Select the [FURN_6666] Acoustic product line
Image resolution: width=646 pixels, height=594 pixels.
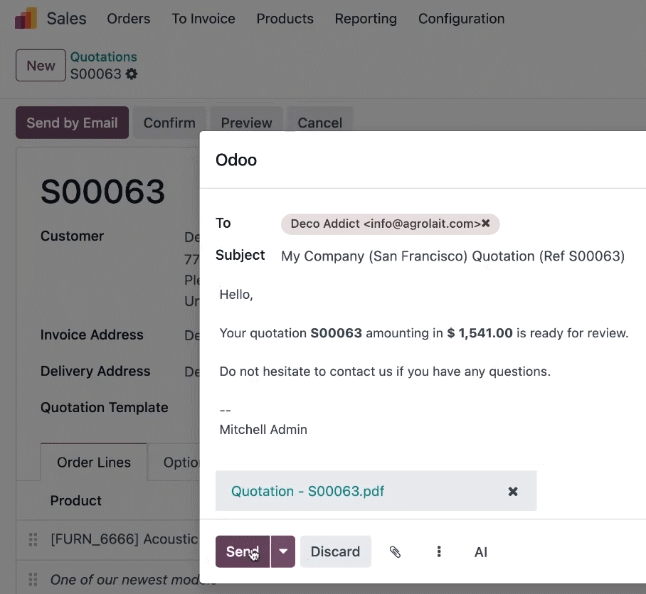124,539
